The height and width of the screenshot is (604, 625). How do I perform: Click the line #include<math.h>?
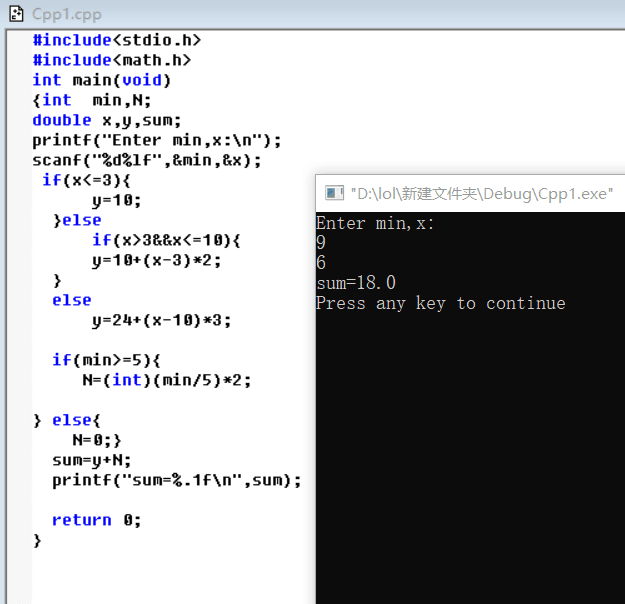coord(112,60)
